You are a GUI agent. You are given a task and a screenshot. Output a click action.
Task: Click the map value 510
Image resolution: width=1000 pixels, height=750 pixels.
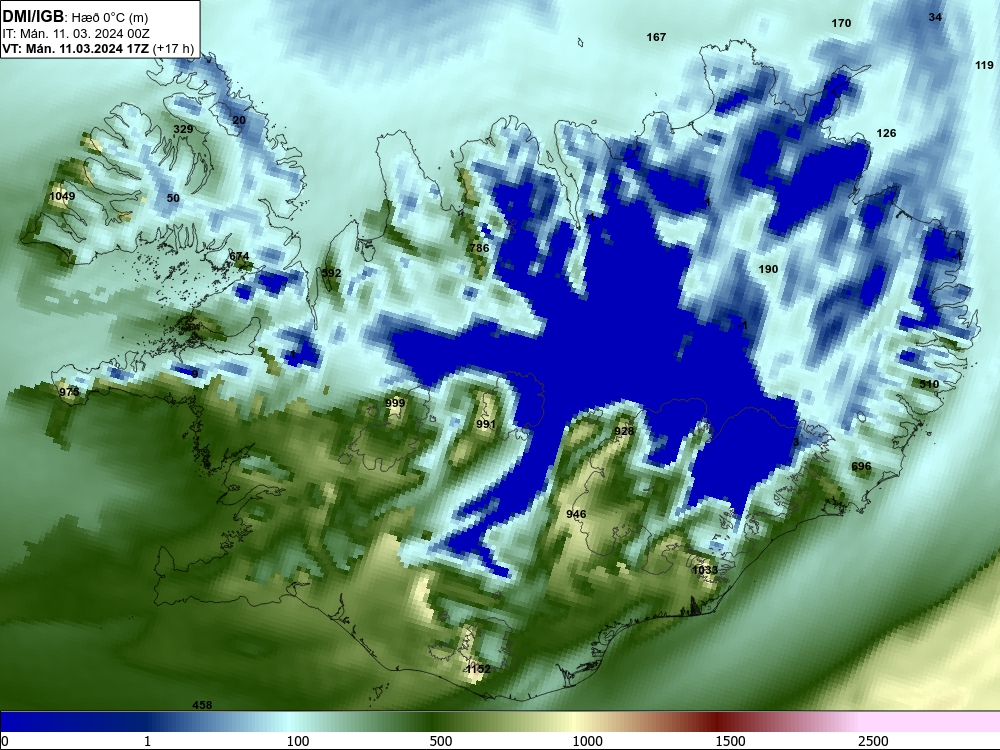point(929,384)
